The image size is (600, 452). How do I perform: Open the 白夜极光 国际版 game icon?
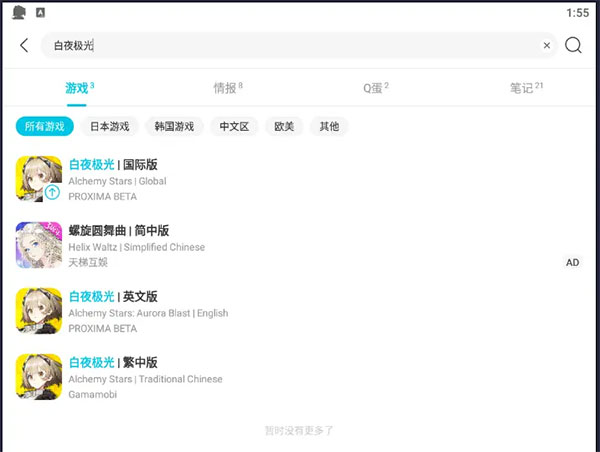pyautogui.click(x=39, y=179)
